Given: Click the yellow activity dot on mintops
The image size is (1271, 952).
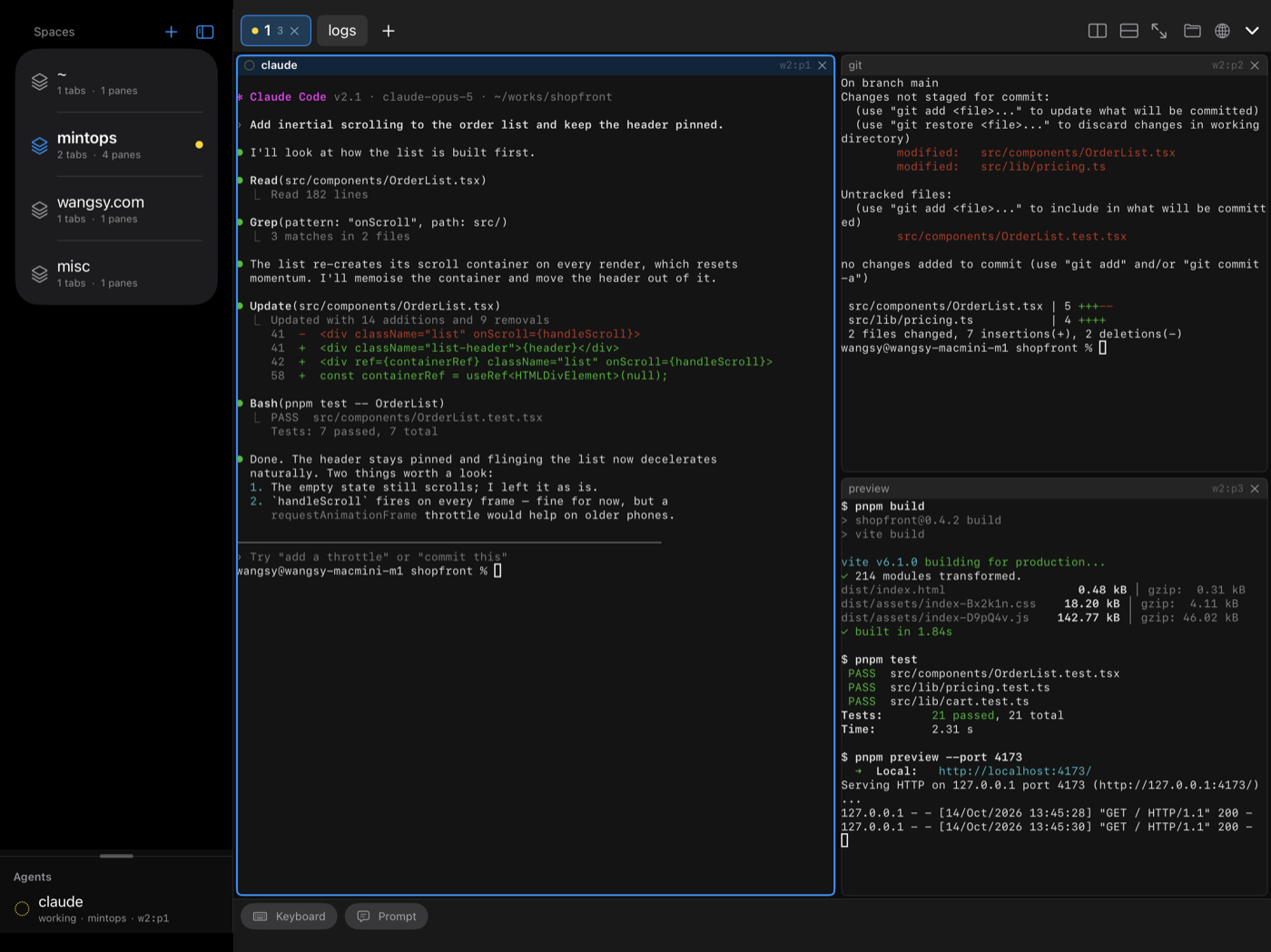Looking at the screenshot, I should (199, 144).
